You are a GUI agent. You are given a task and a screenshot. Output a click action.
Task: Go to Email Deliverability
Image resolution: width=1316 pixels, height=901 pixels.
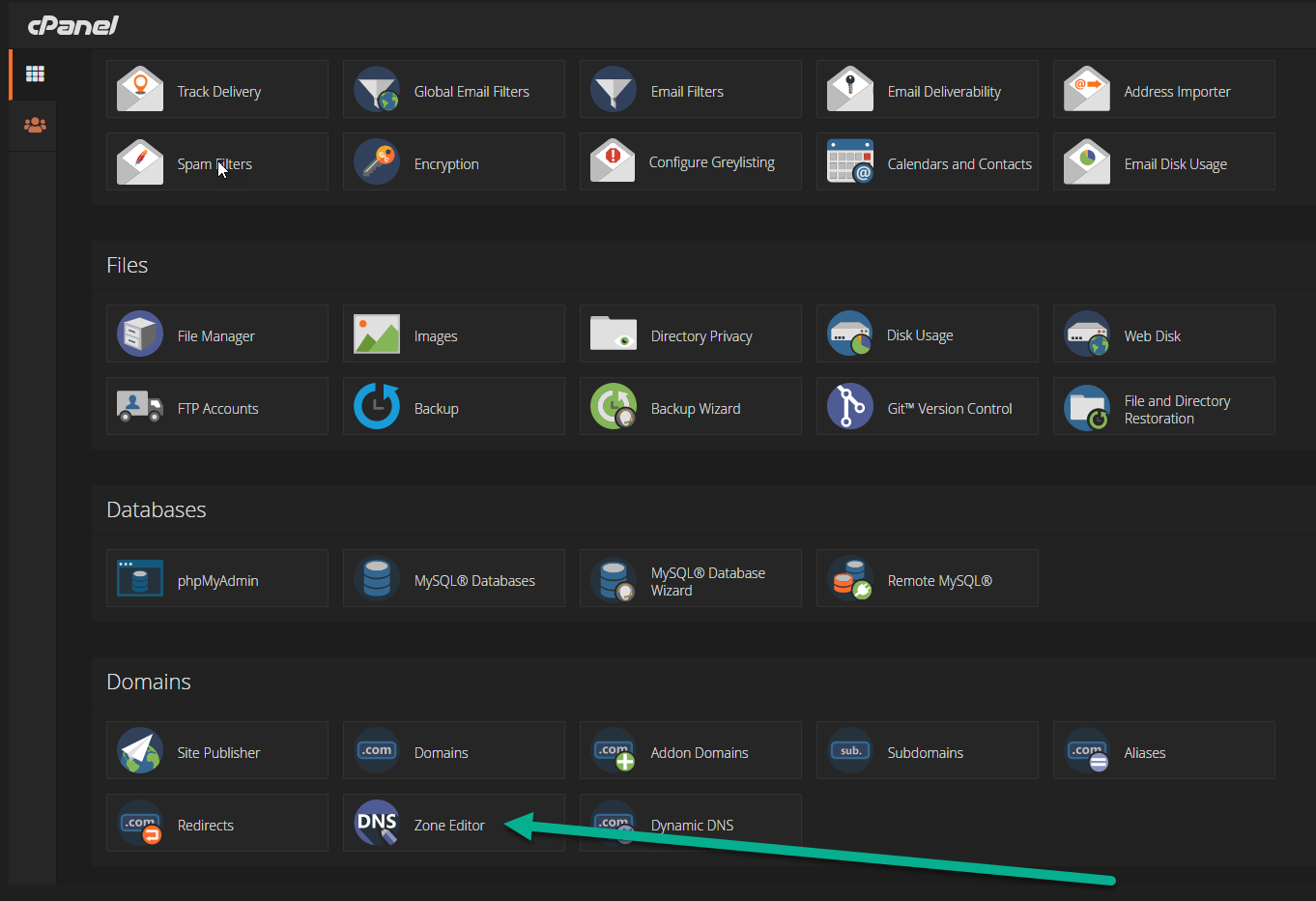pyautogui.click(x=943, y=92)
